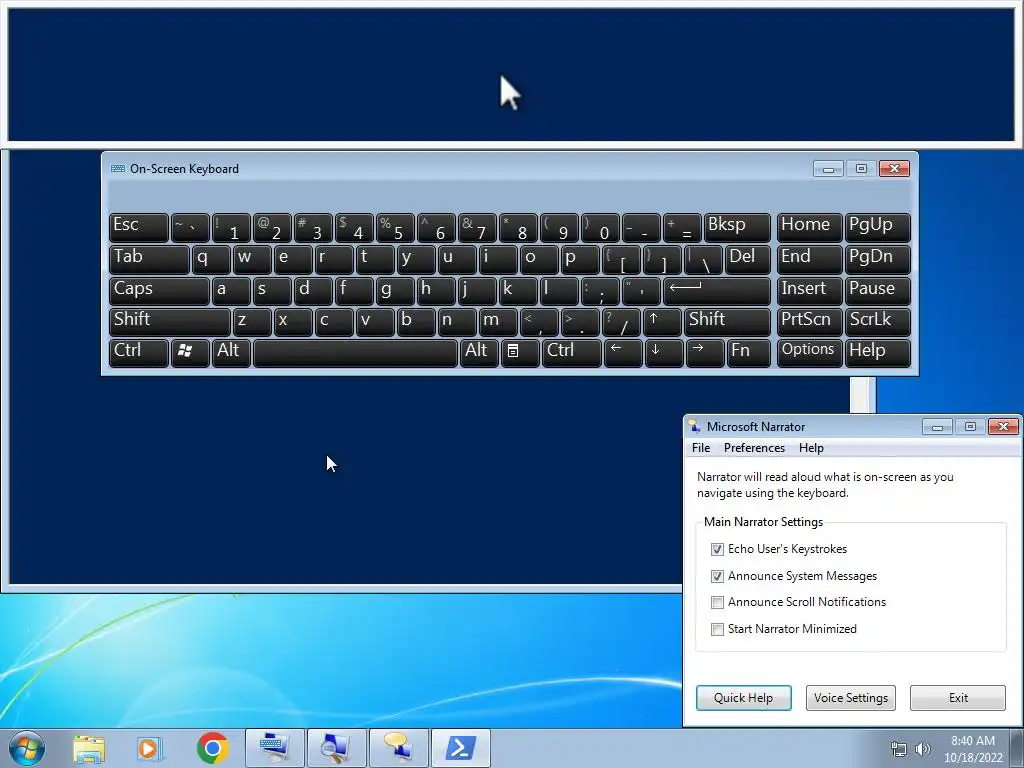Toggle the ScrLk key

point(877,322)
